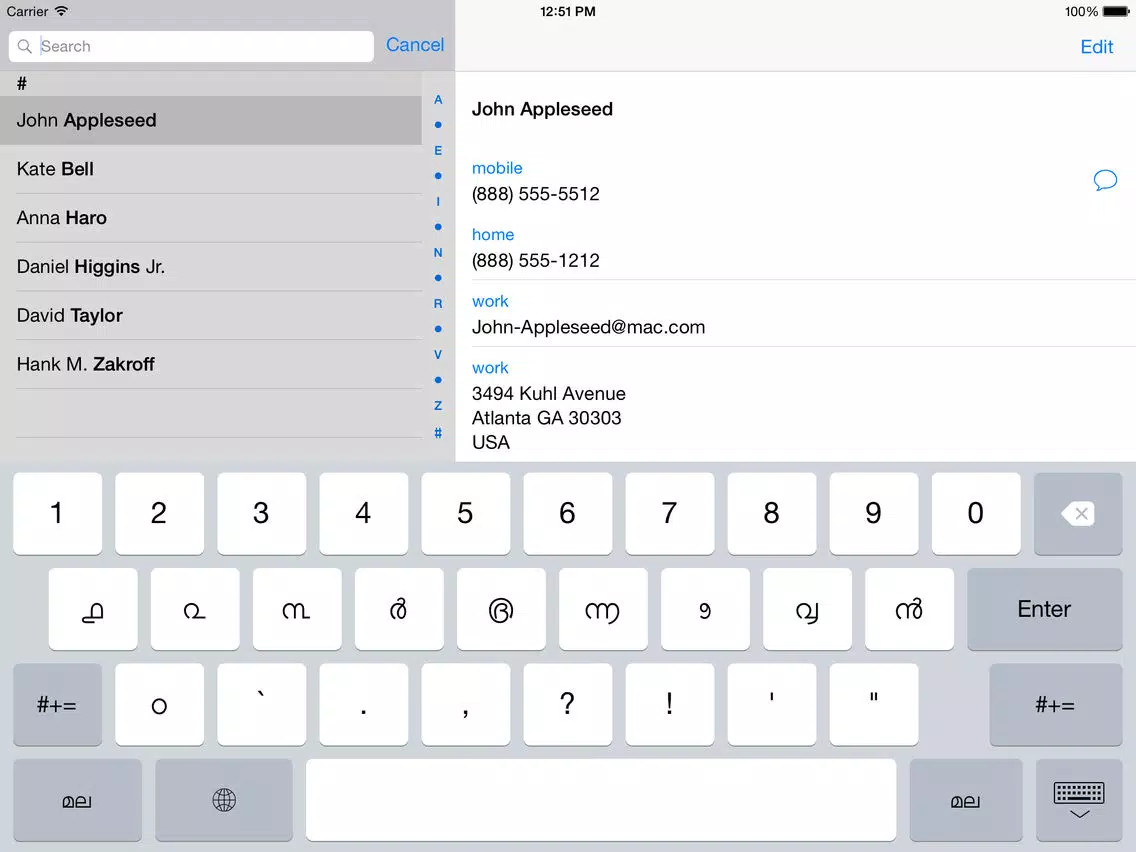The height and width of the screenshot is (852, 1136).
Task: Tap the 0 key
Action: 976,514
